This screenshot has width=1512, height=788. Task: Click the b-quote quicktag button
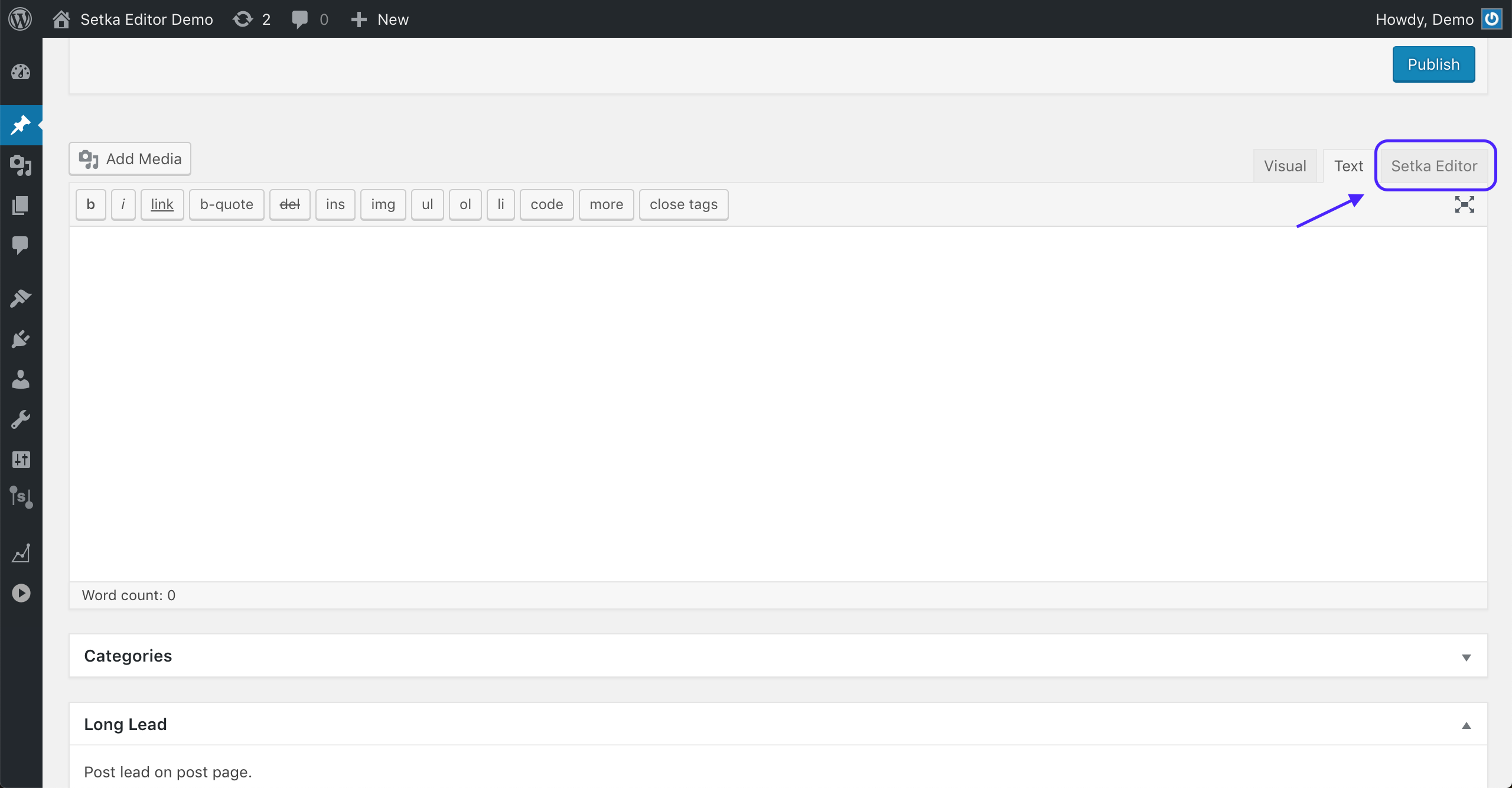(226, 204)
